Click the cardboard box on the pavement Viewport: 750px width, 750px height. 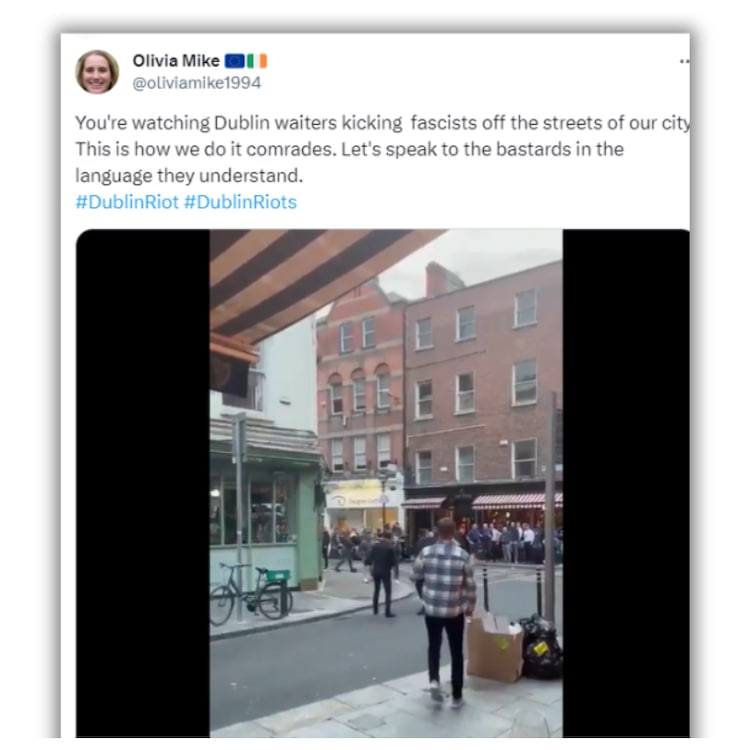495,649
